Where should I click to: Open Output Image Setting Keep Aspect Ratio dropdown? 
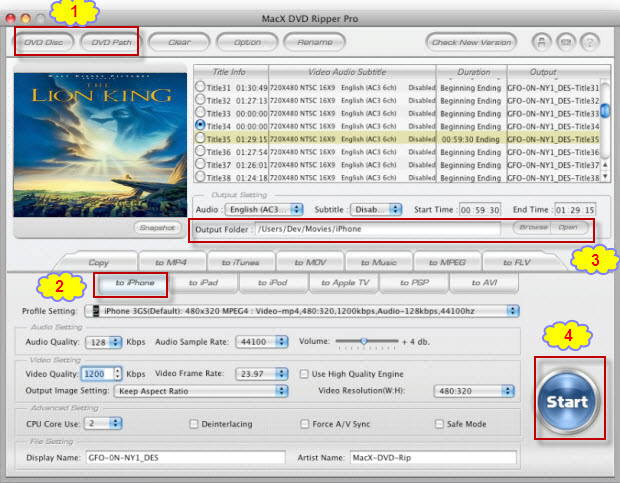pyautogui.click(x=201, y=391)
